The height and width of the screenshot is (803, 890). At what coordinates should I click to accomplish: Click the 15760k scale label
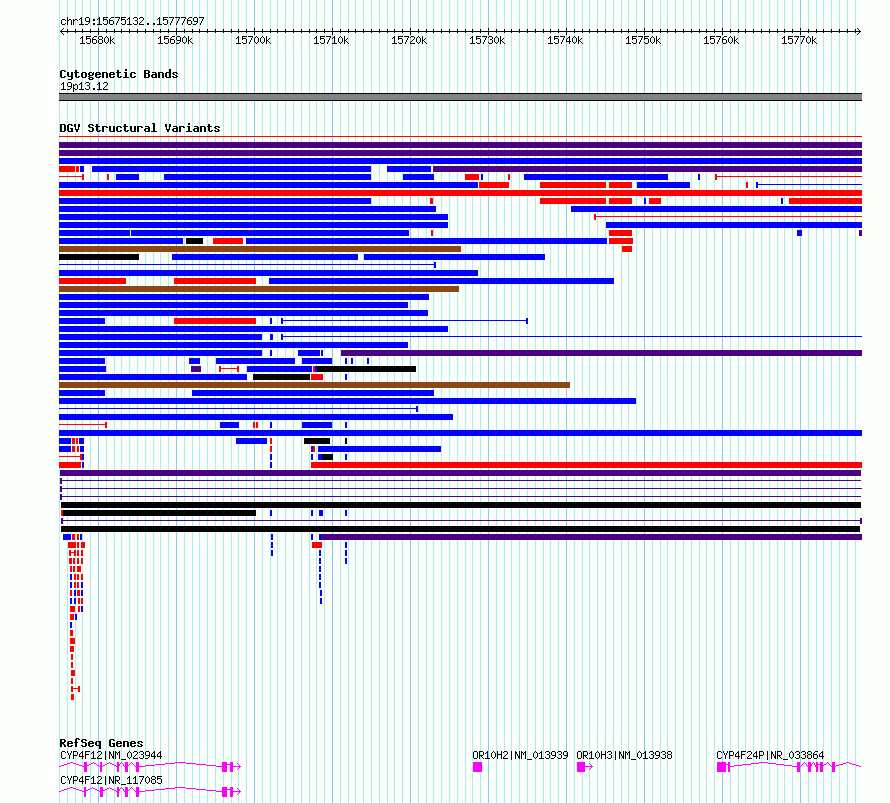tap(721, 40)
